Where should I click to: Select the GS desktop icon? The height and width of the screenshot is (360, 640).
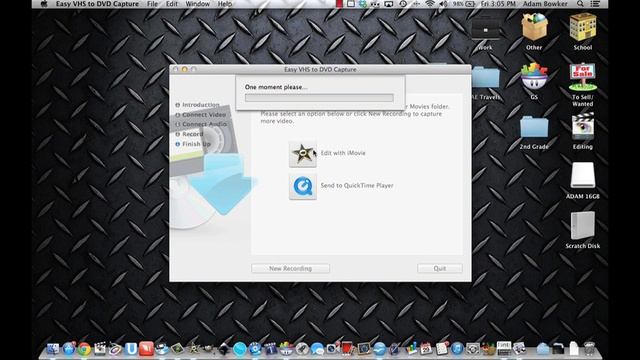click(534, 81)
